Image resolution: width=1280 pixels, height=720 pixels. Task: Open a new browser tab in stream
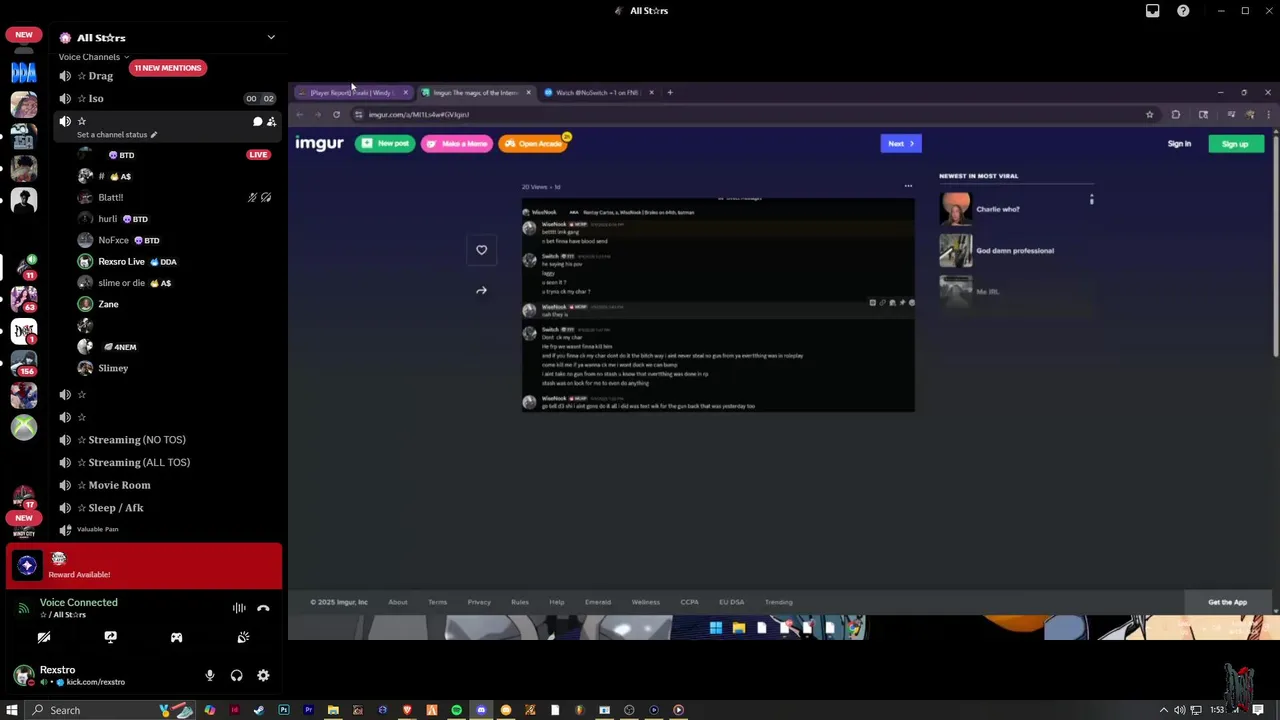tap(670, 93)
